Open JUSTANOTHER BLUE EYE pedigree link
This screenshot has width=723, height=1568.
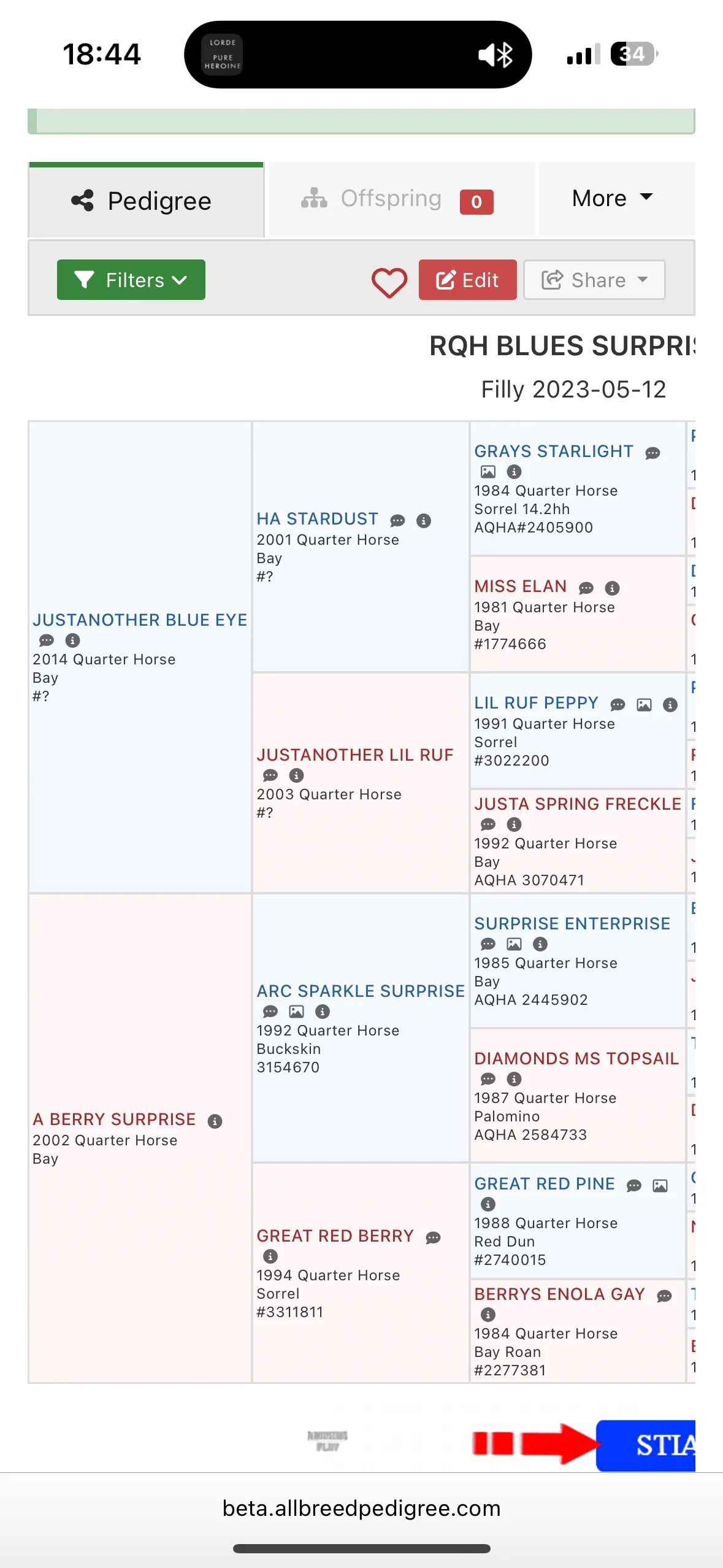click(x=140, y=620)
